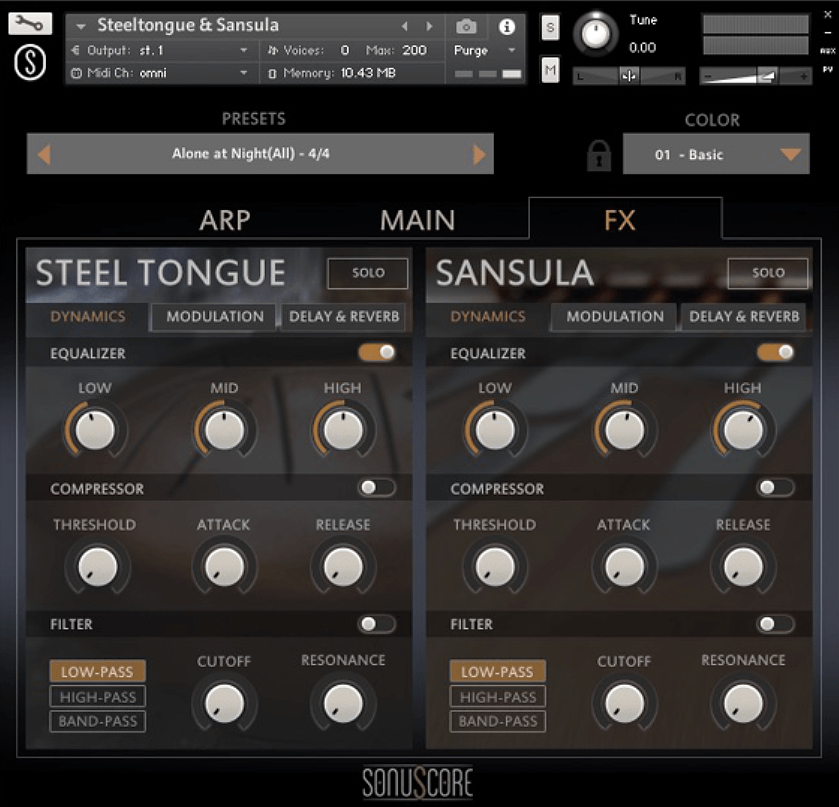Click the pan center icon
Screen dimensions: 839x807
tap(628, 77)
